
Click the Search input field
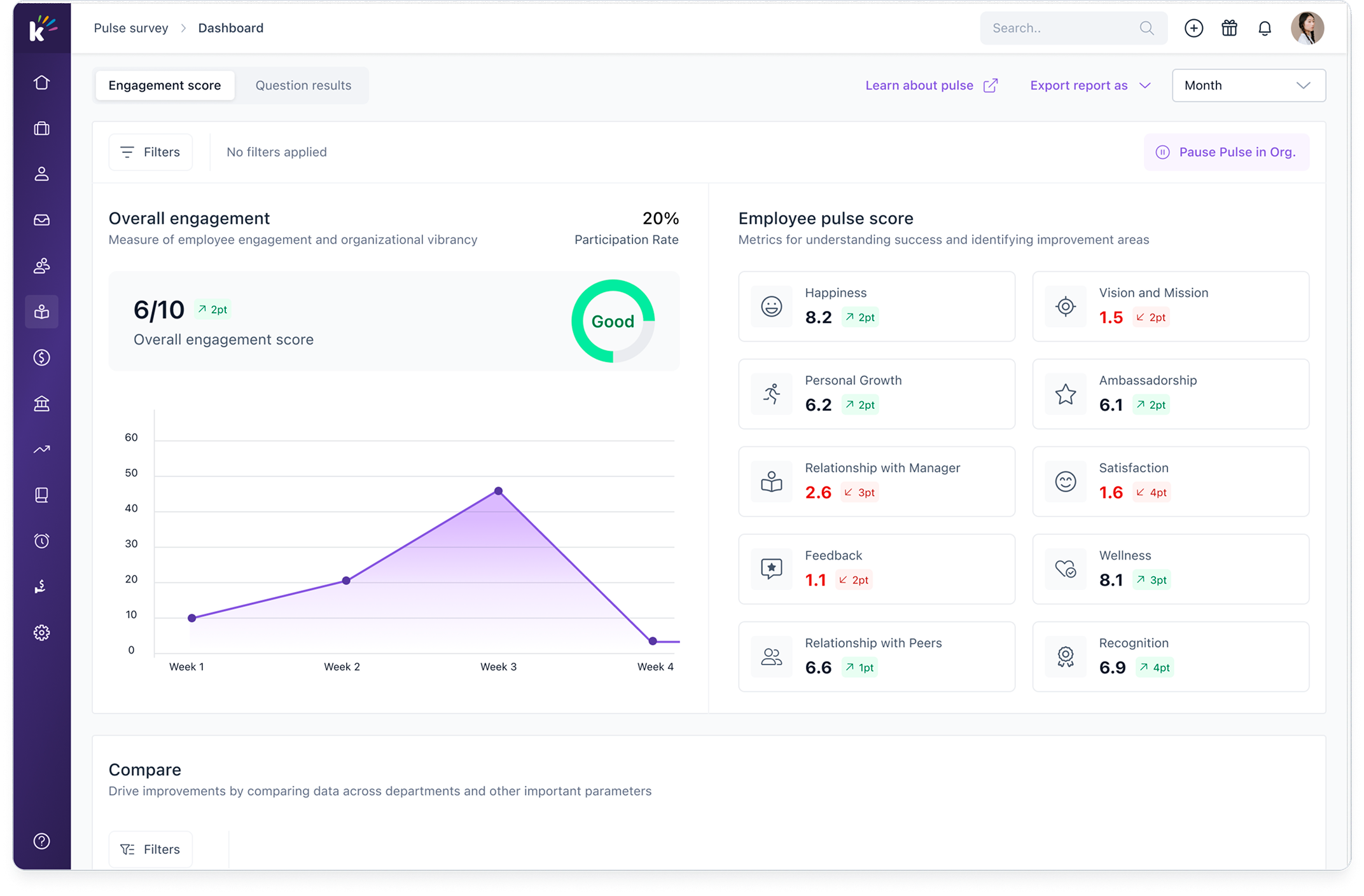click(x=1073, y=28)
